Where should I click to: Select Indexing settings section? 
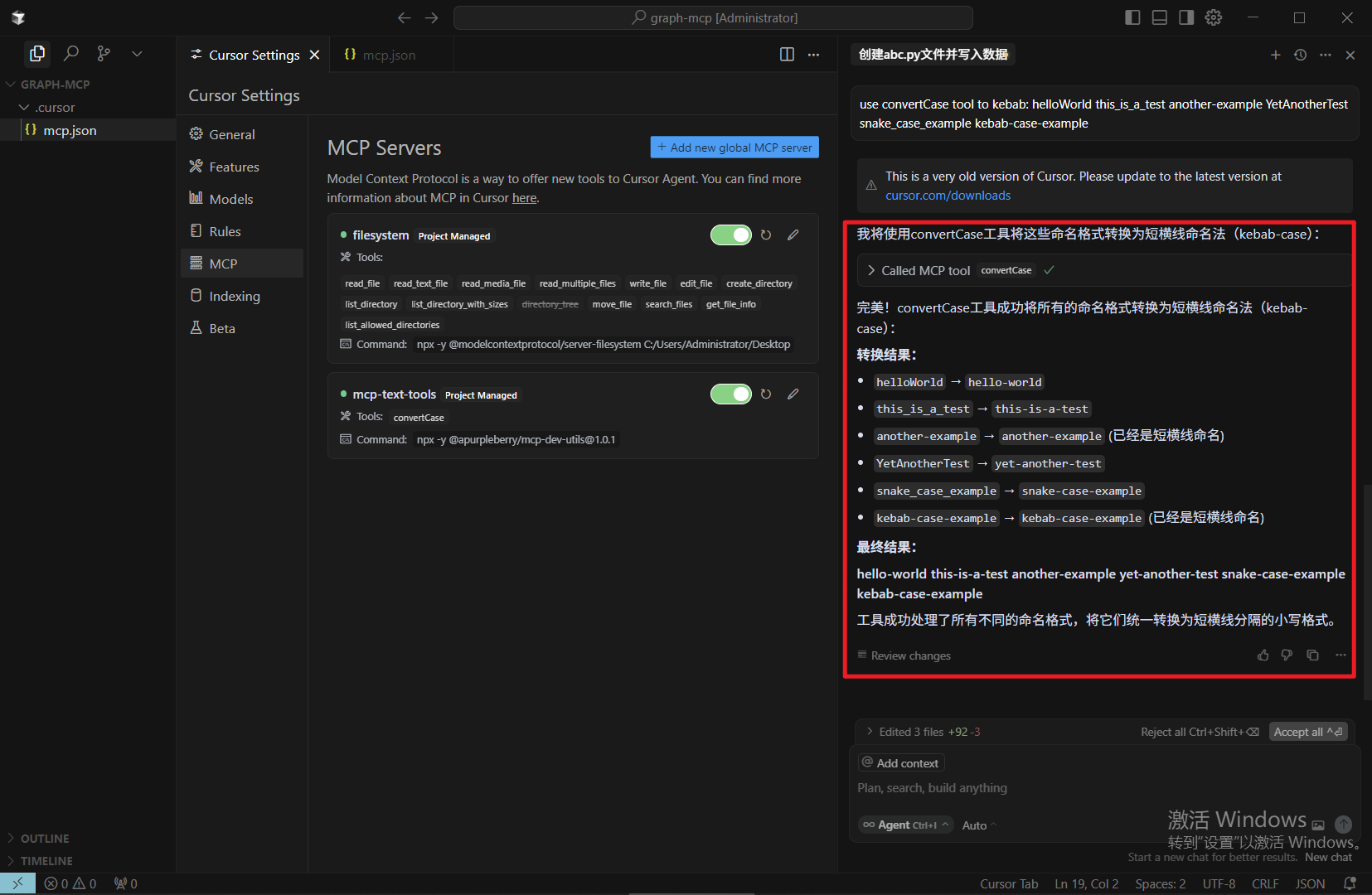[242, 296]
